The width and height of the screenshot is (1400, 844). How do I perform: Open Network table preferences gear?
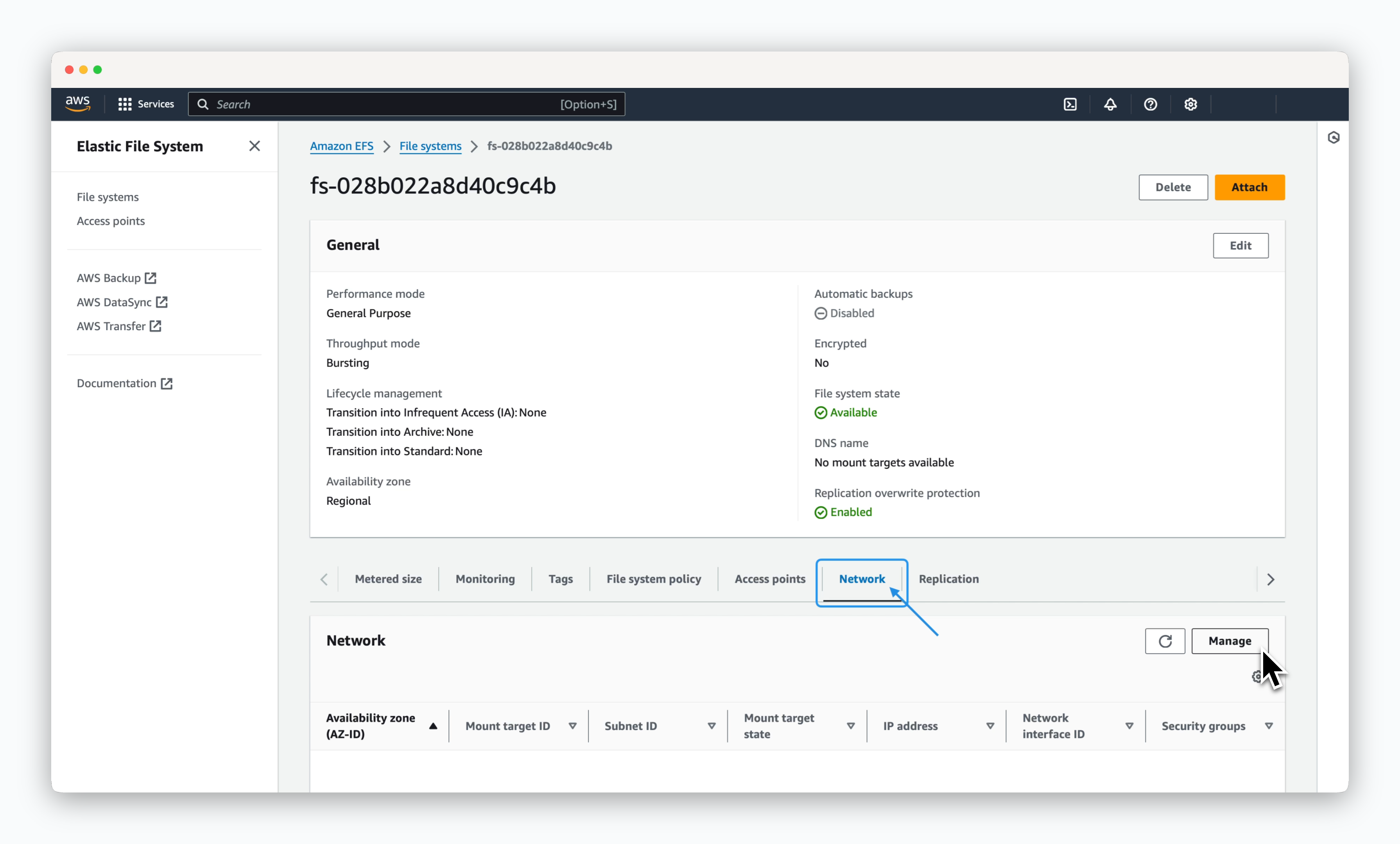click(x=1257, y=676)
